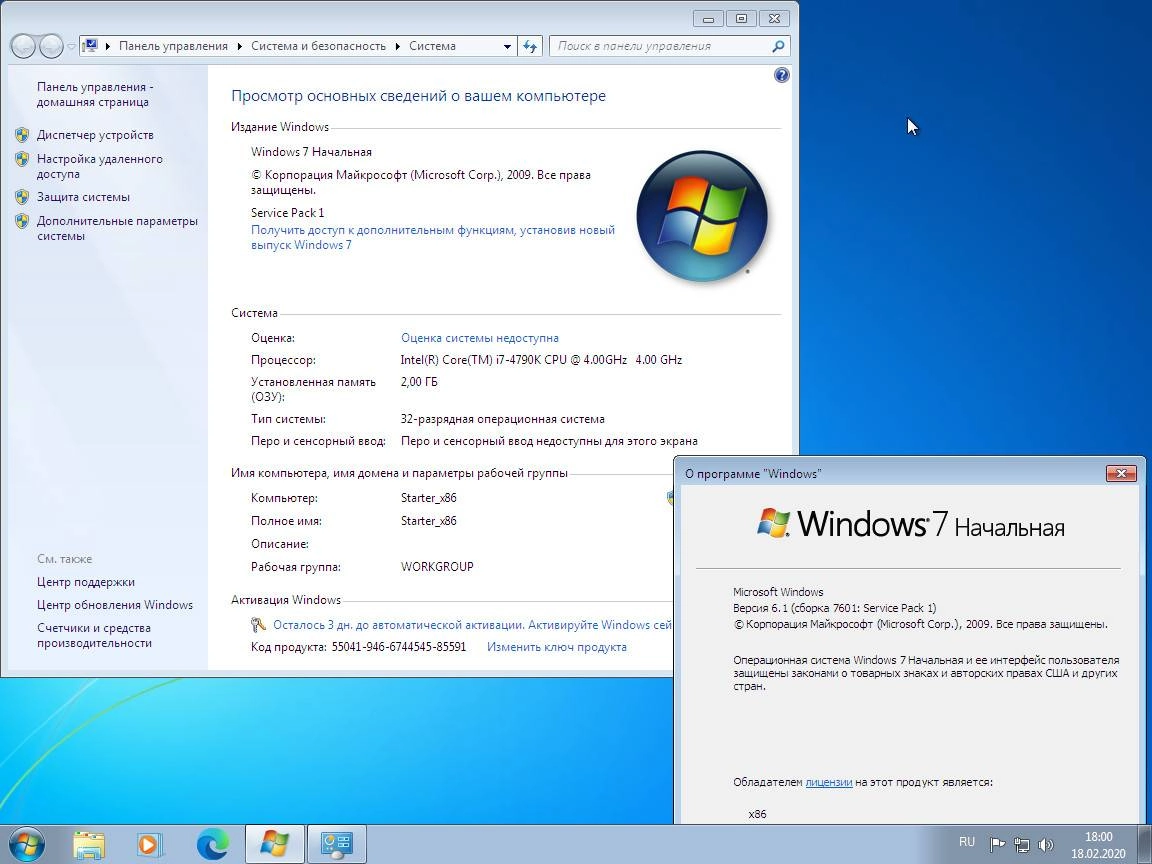Focus the Control Panel search field

tap(661, 46)
